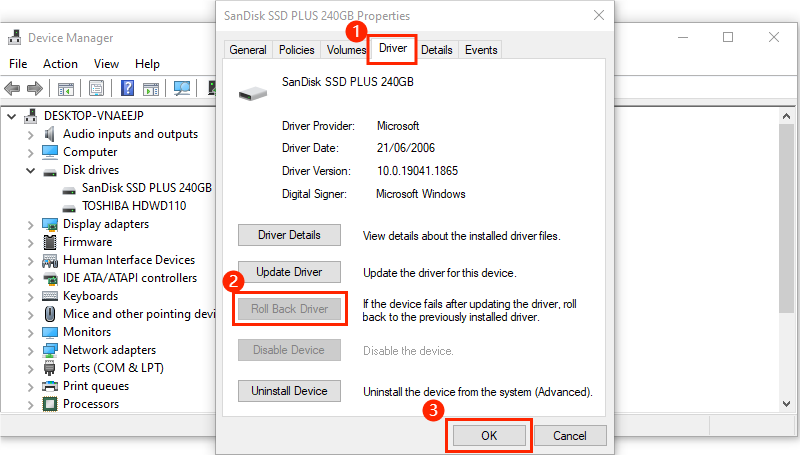The image size is (800, 455).
Task: Click the show/hide console tree toolbar icon
Action: (66, 89)
